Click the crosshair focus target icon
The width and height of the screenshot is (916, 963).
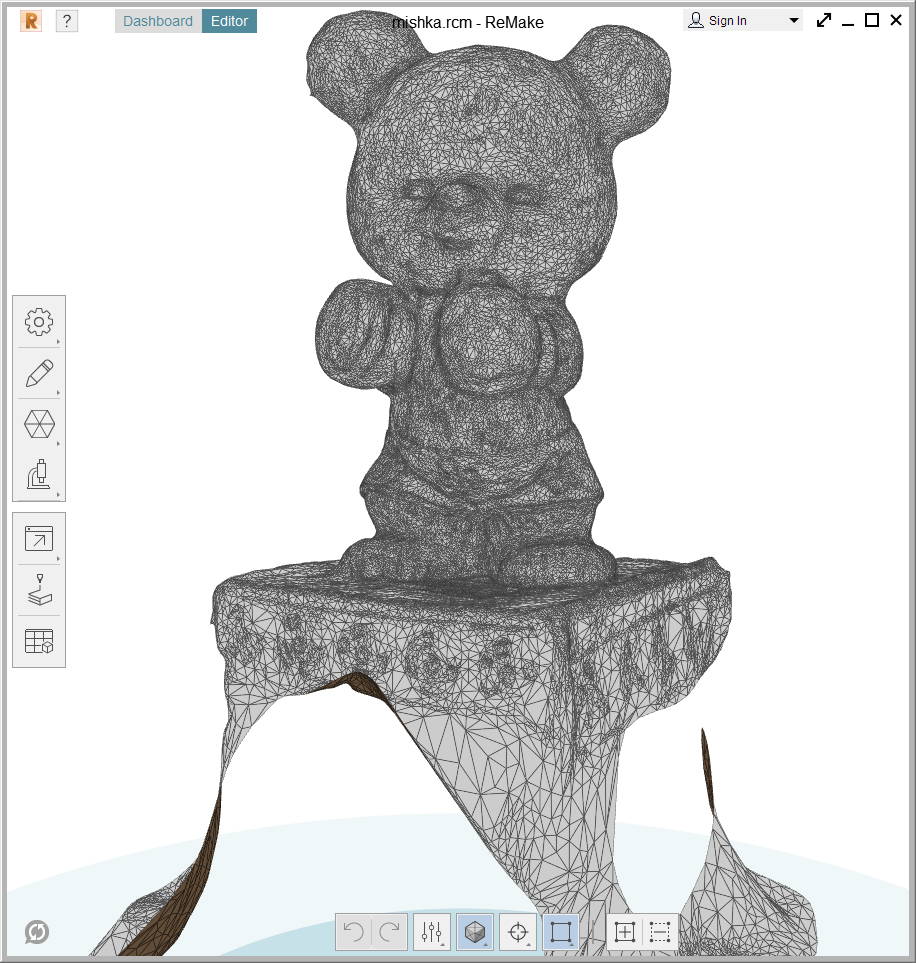pyautogui.click(x=517, y=932)
